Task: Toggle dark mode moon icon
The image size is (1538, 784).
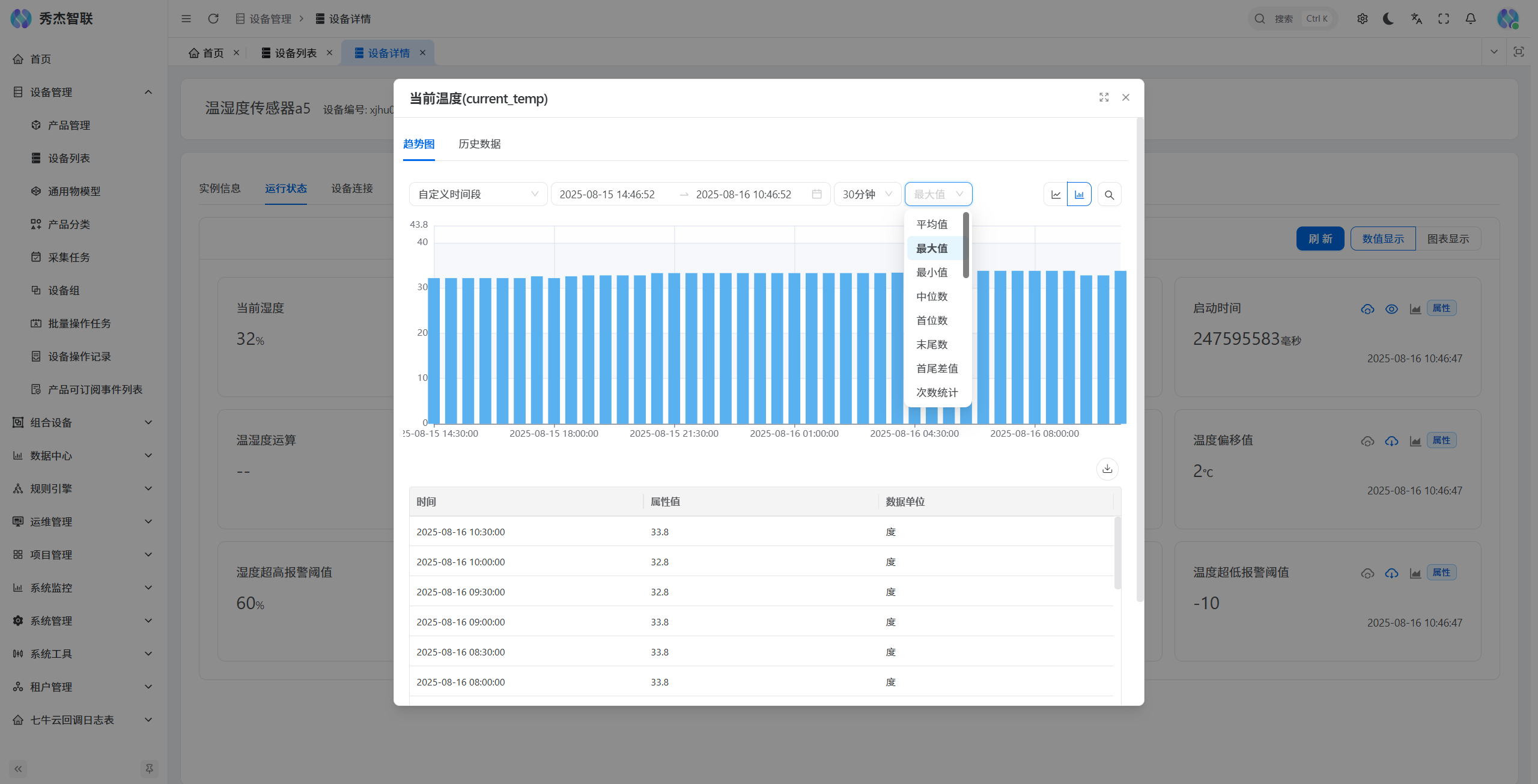Action: 1388,19
